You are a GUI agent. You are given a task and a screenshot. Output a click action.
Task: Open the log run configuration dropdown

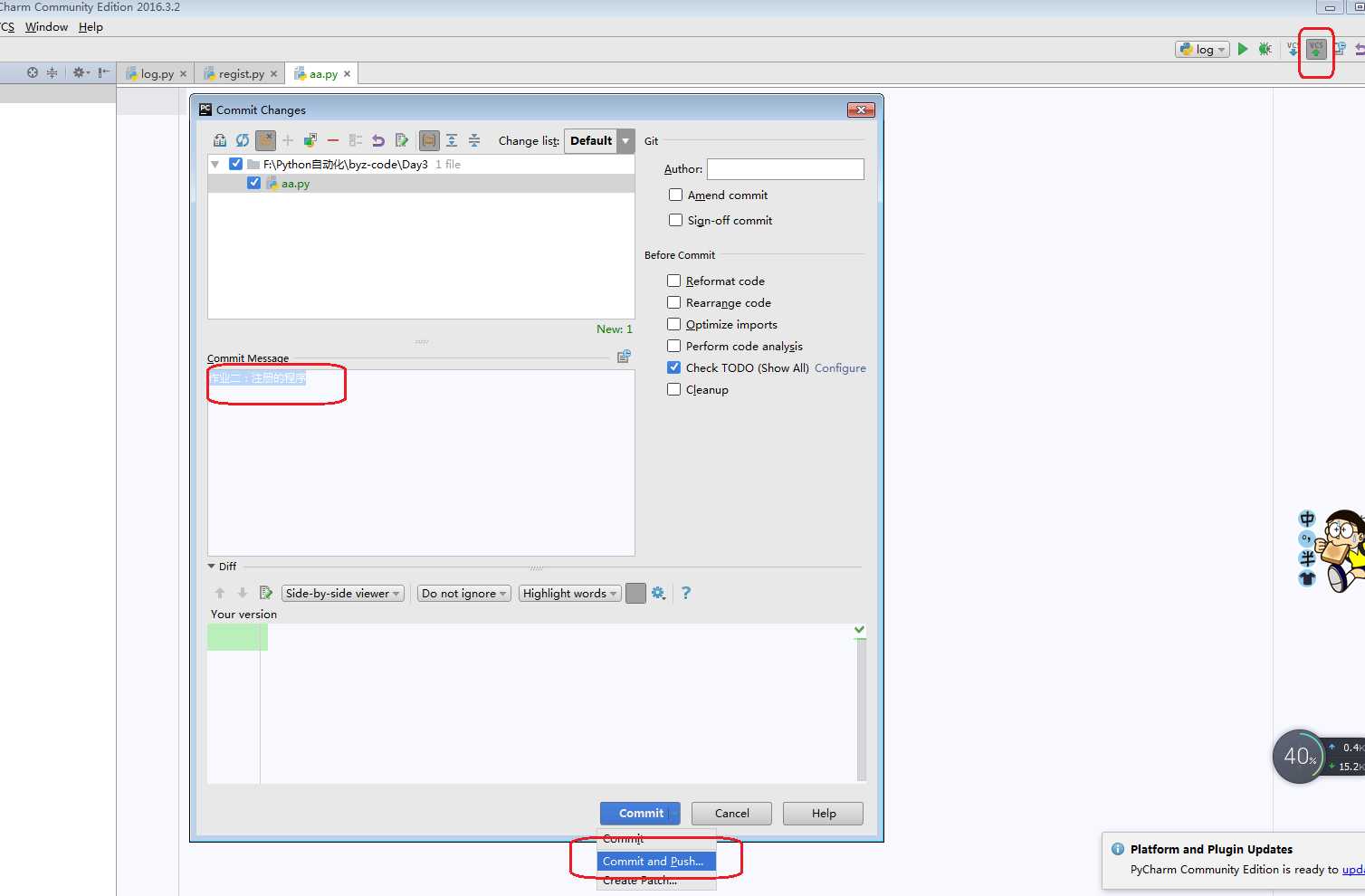1202,49
